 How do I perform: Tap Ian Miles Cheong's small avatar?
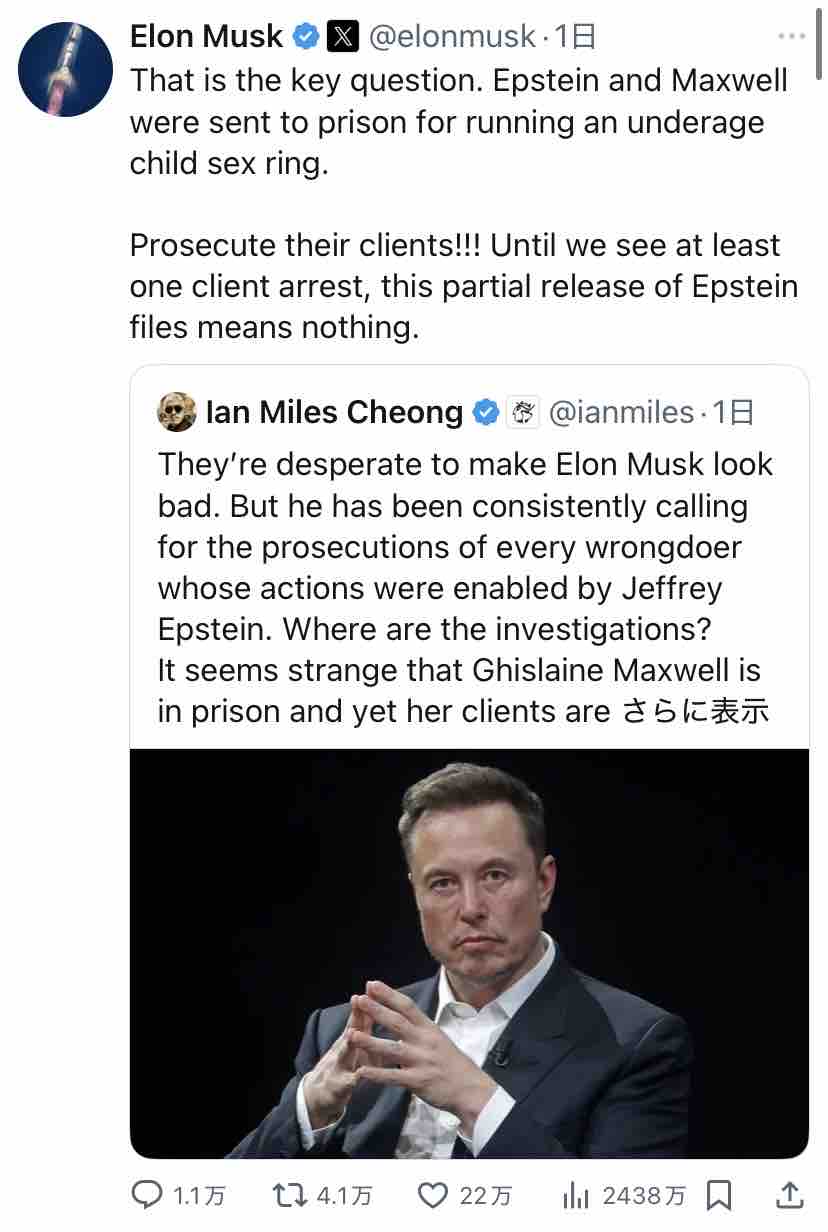coord(177,411)
